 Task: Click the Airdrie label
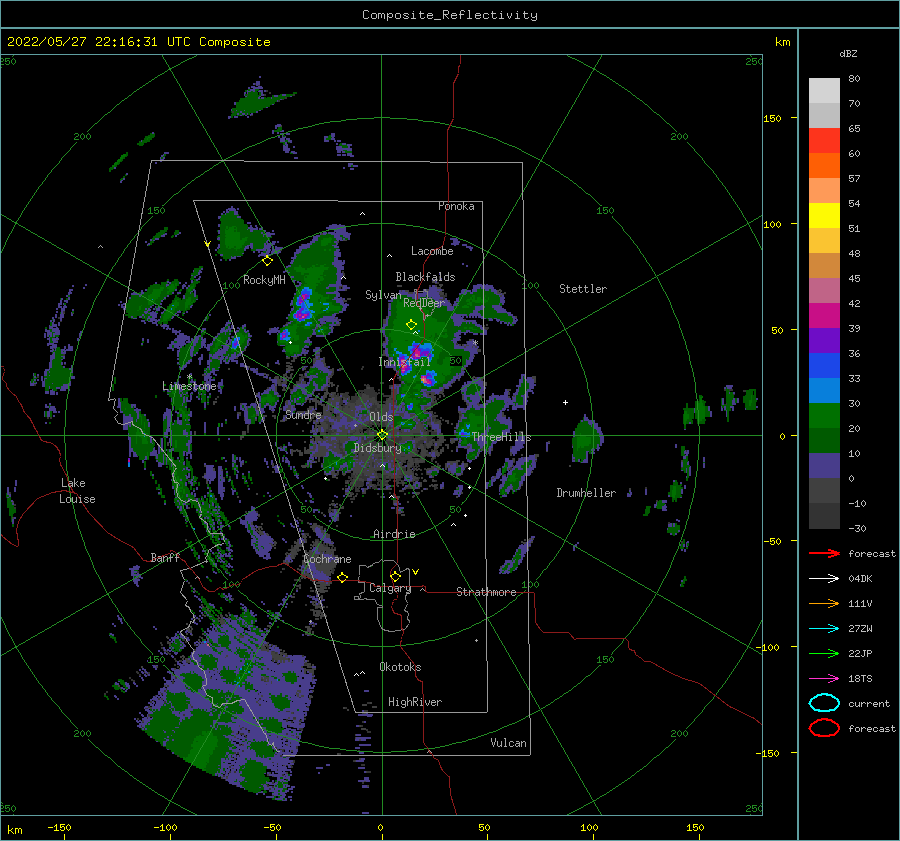394,534
